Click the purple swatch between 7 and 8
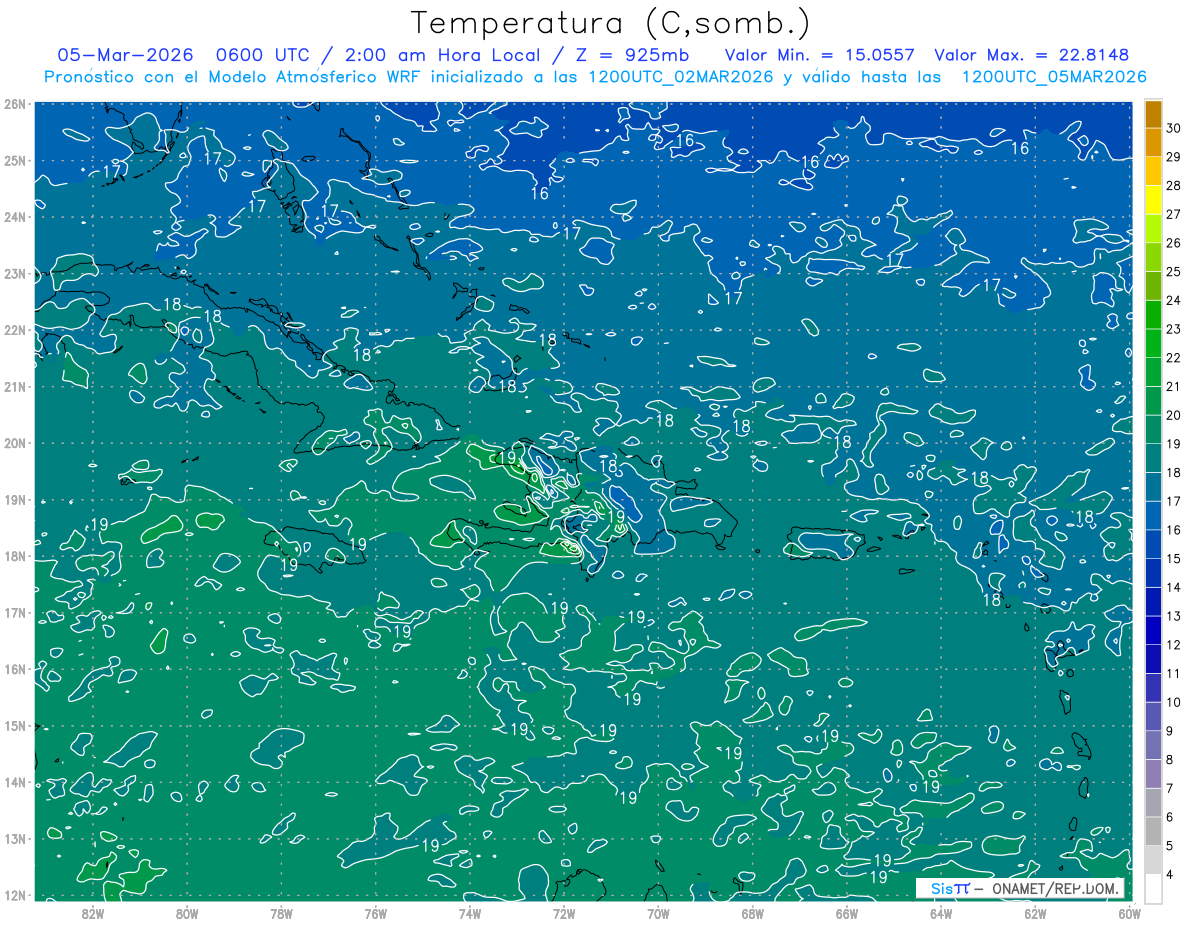 point(1153,773)
